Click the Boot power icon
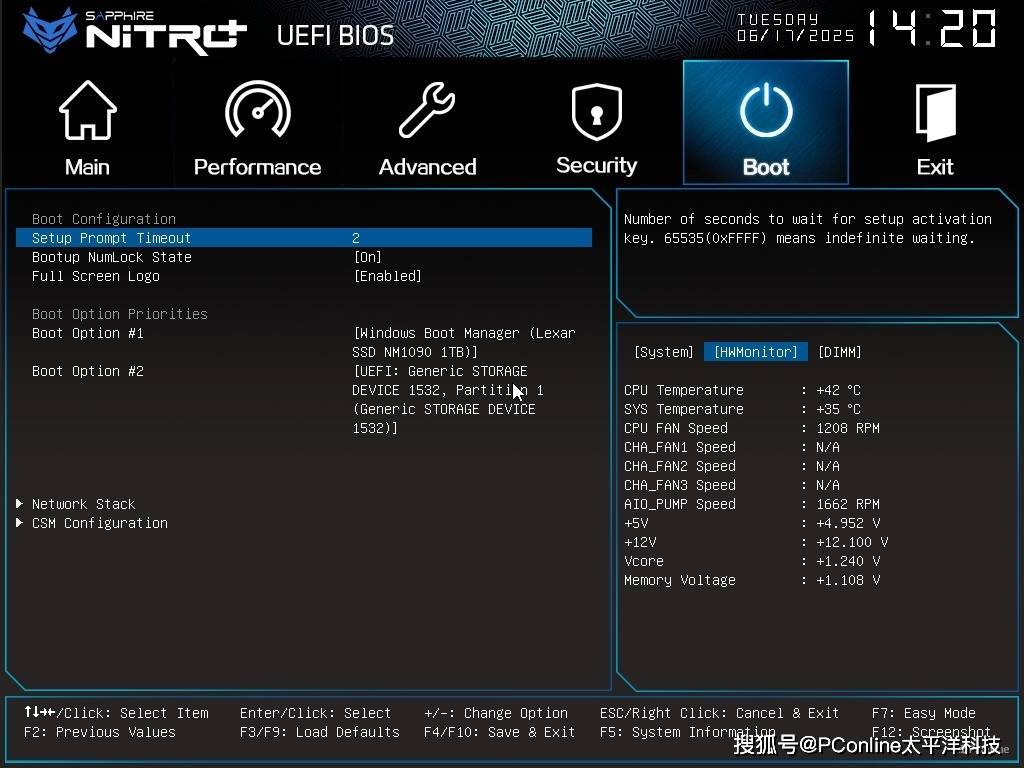 click(766, 112)
